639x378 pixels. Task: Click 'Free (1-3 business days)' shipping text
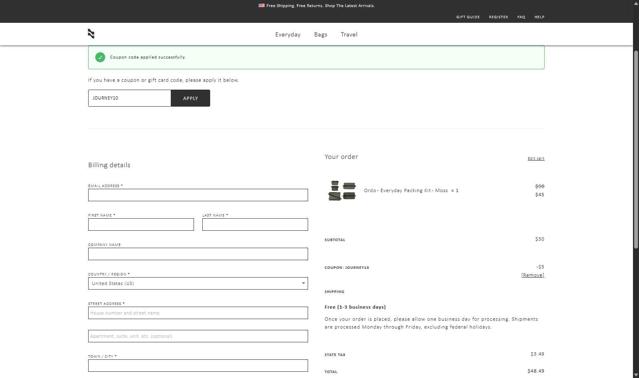[355, 307]
